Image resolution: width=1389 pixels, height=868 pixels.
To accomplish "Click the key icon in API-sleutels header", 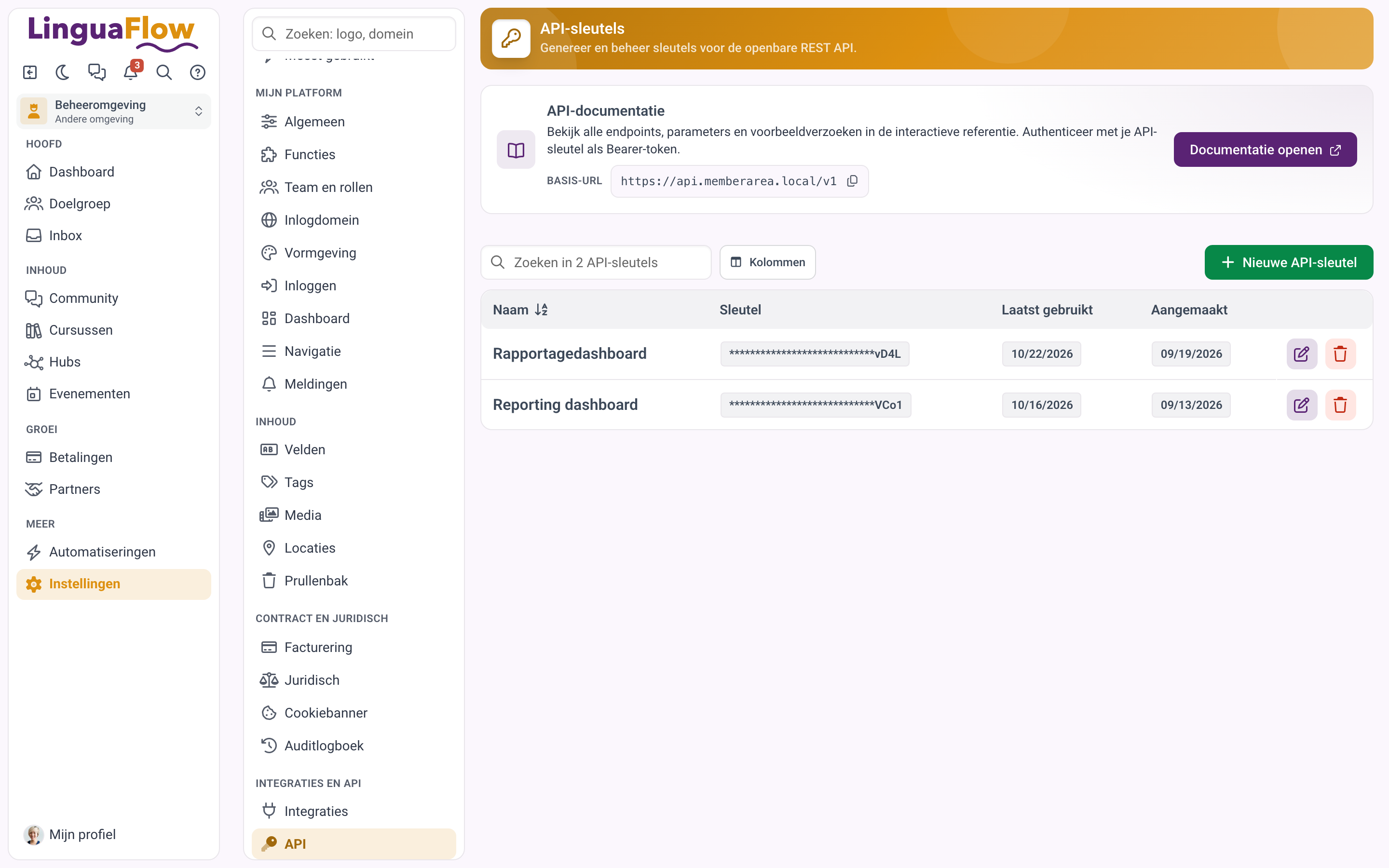I will pyautogui.click(x=511, y=39).
